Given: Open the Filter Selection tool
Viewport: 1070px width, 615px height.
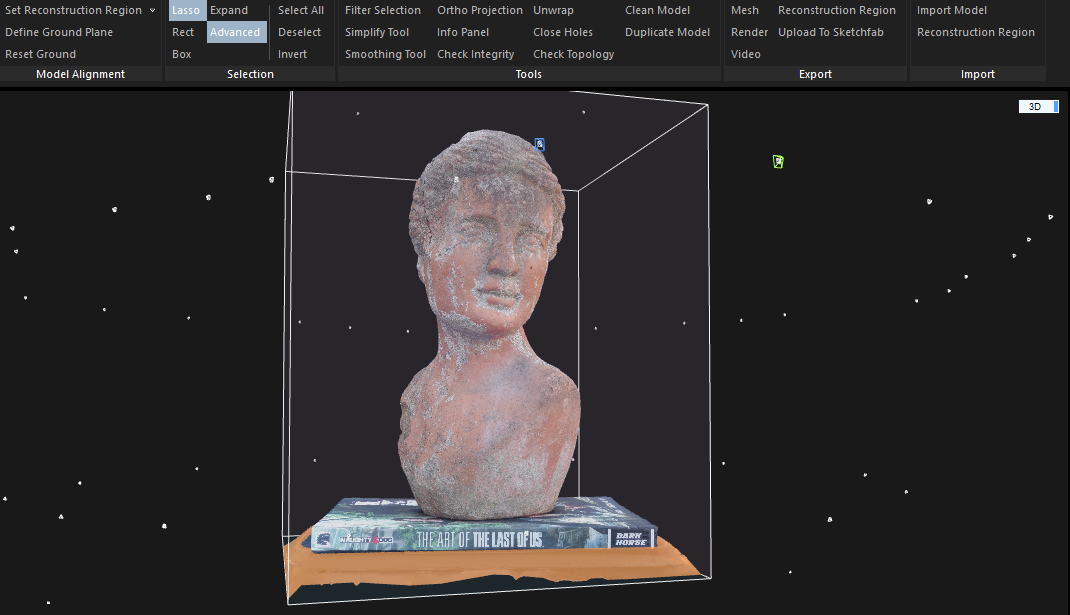Looking at the screenshot, I should (383, 10).
